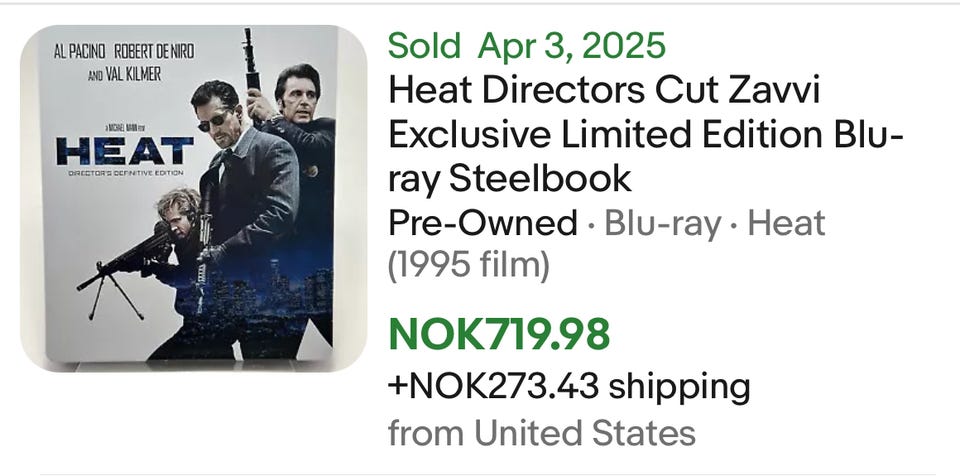This screenshot has height=476, width=960.
Task: Click the "(1995 film)" subtitle text
Action: tap(468, 266)
